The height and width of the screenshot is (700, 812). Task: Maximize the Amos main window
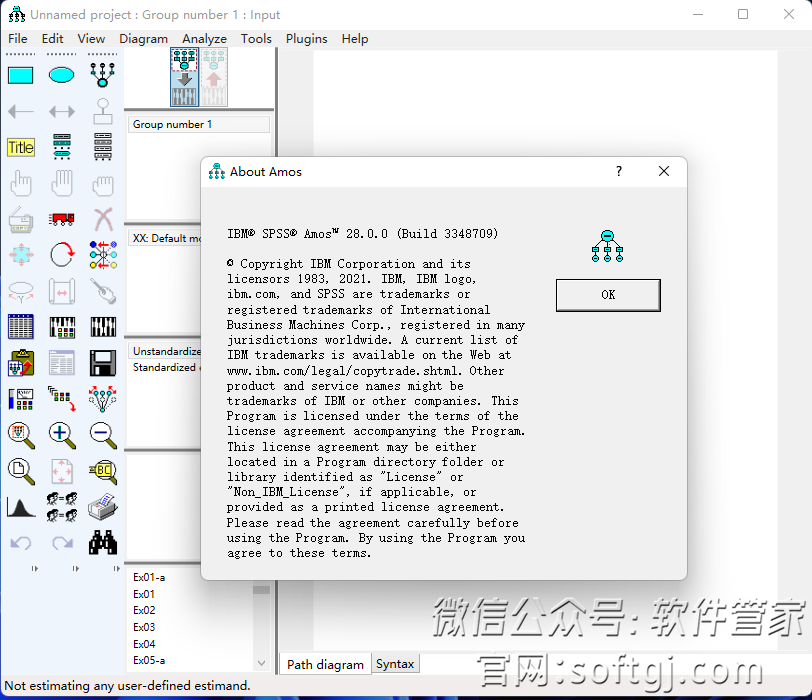743,14
